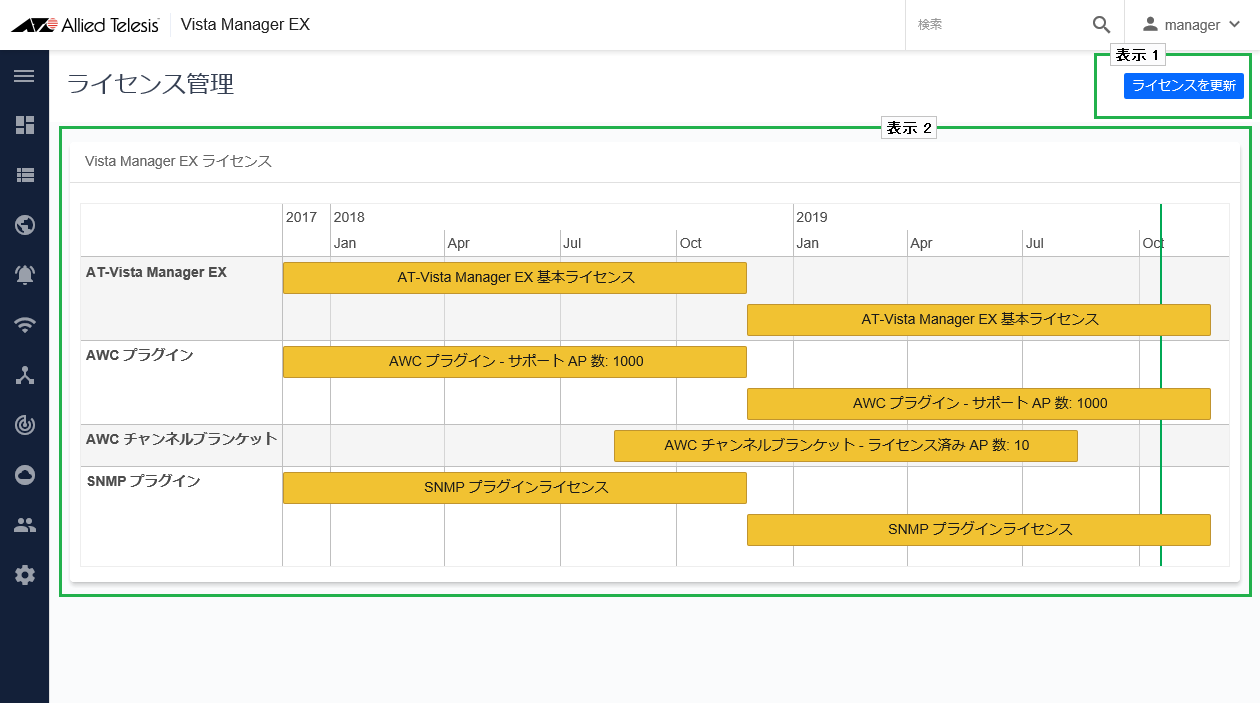This screenshot has height=703, width=1260.
Task: Click the AT-Vista Manager EX row label
Action: pyautogui.click(x=156, y=272)
